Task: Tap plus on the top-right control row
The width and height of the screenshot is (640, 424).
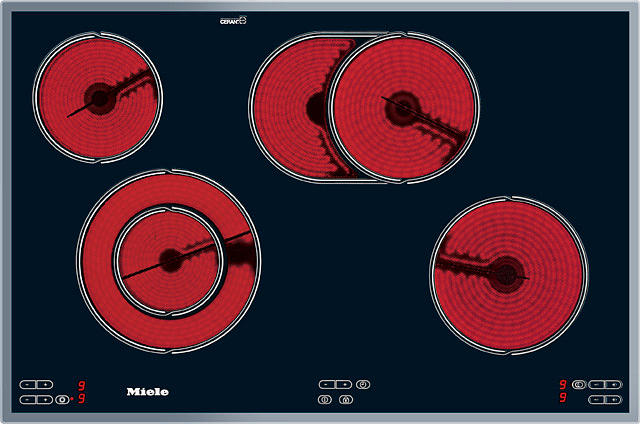Action: [x=613, y=384]
